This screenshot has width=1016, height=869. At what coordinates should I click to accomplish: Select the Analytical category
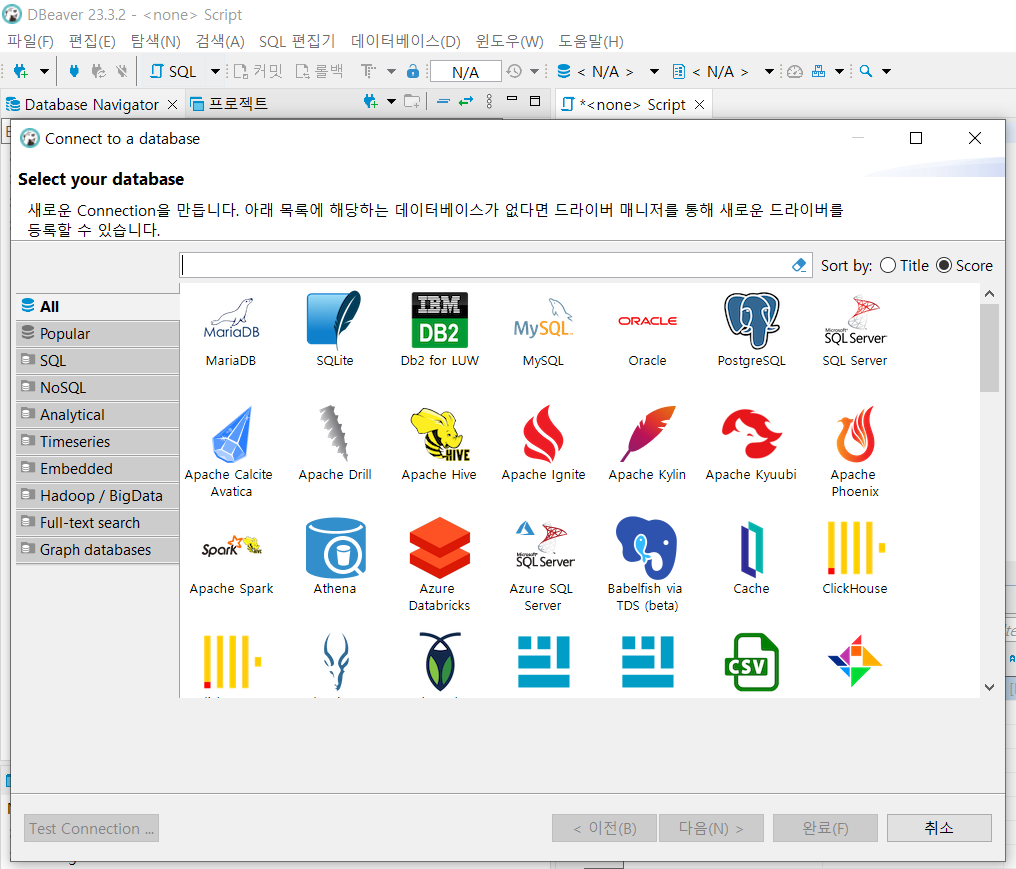point(98,415)
